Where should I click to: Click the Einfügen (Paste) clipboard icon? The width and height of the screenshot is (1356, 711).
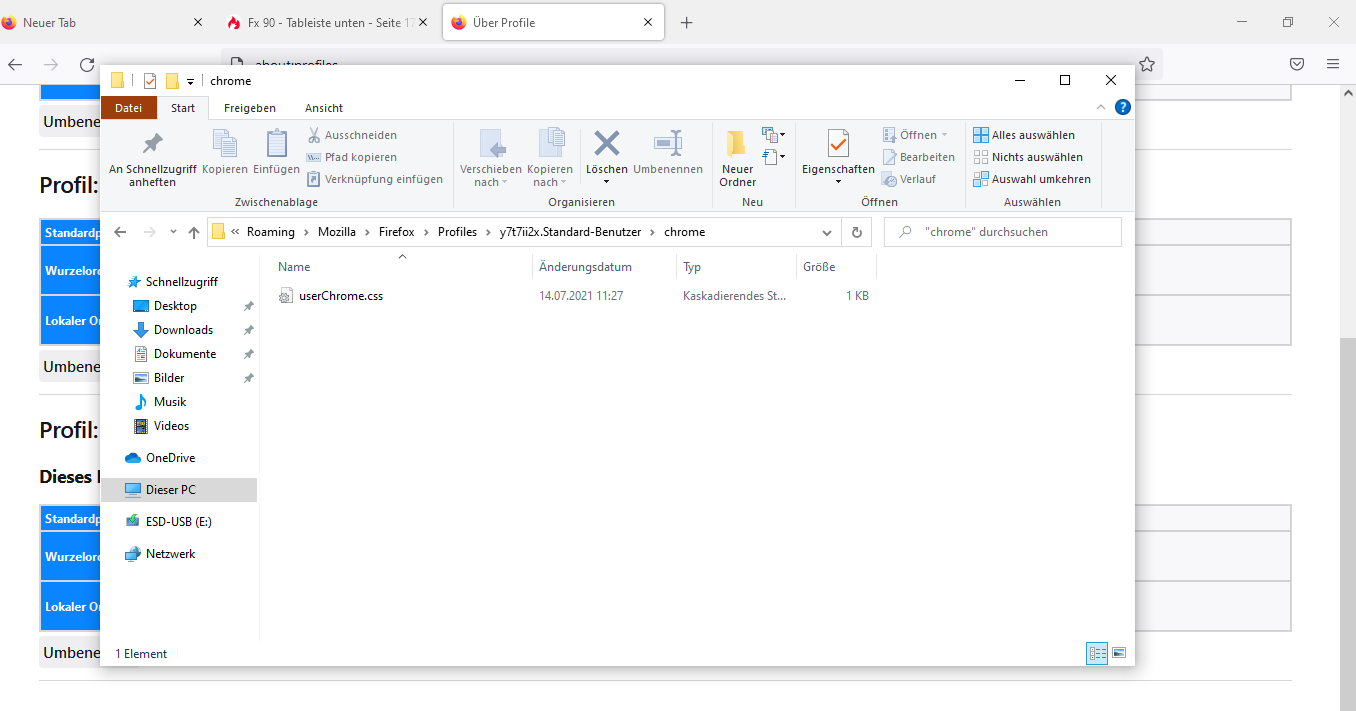click(276, 146)
